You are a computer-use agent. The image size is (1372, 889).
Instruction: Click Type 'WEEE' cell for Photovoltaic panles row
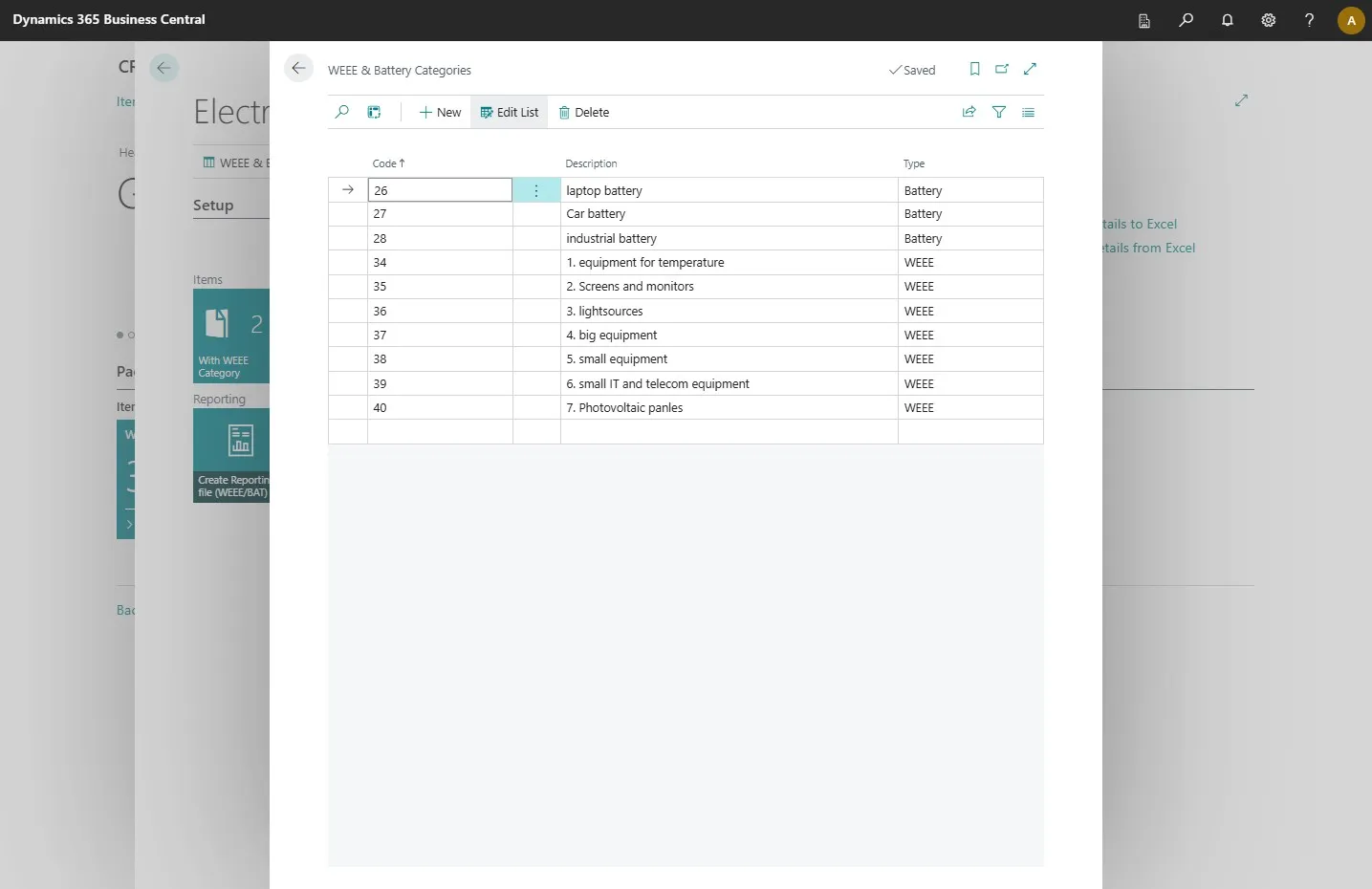pos(970,407)
